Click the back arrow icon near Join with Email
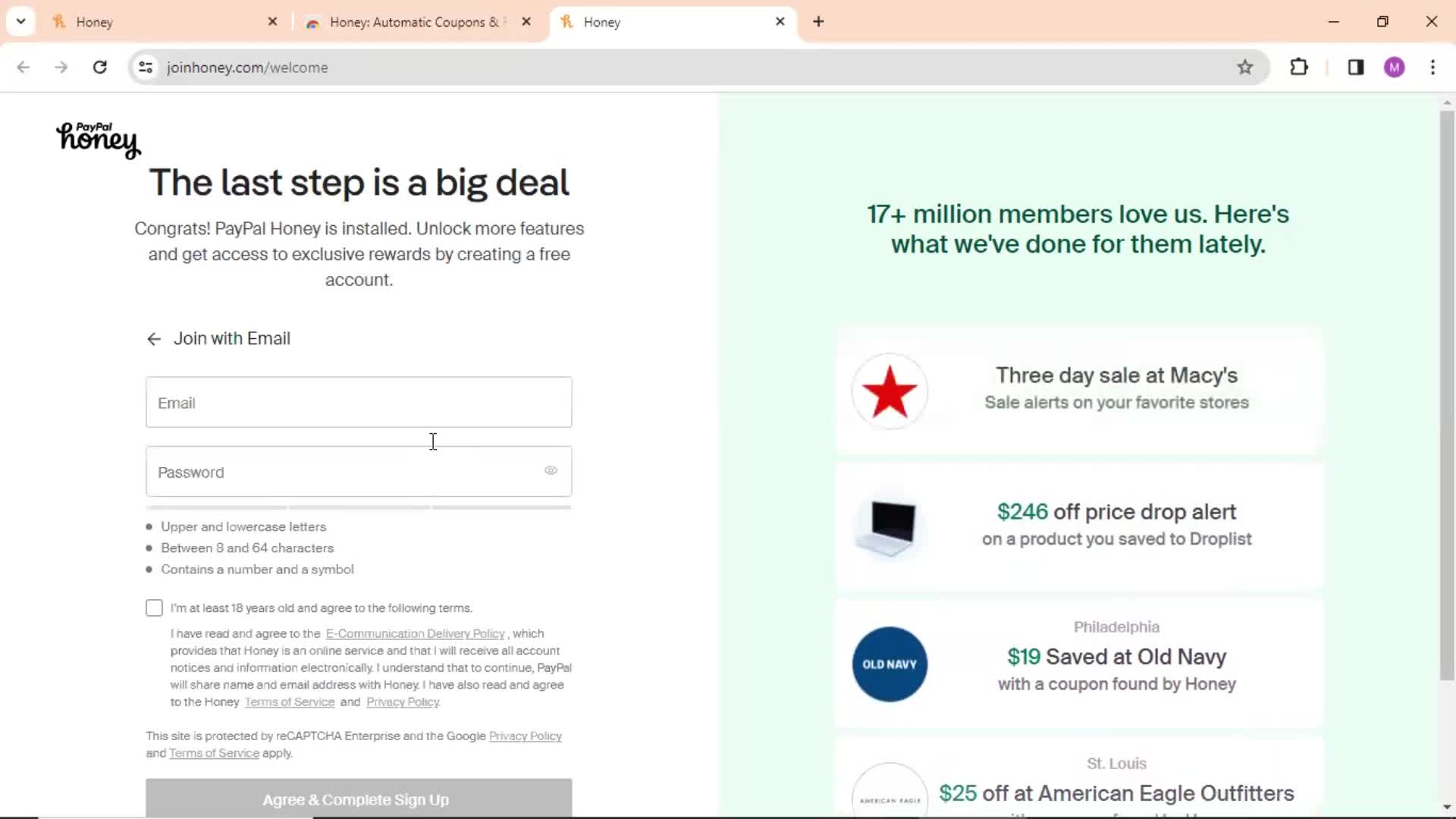The image size is (1456, 819). coord(153,338)
